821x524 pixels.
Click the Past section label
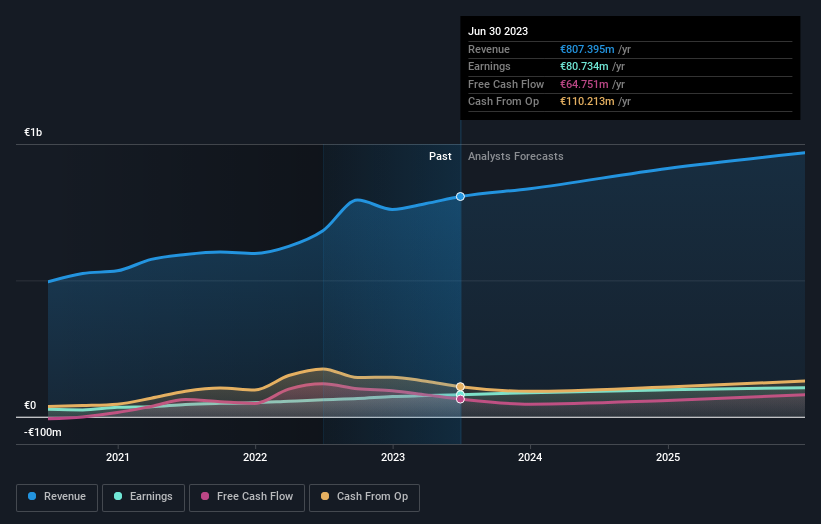point(440,157)
